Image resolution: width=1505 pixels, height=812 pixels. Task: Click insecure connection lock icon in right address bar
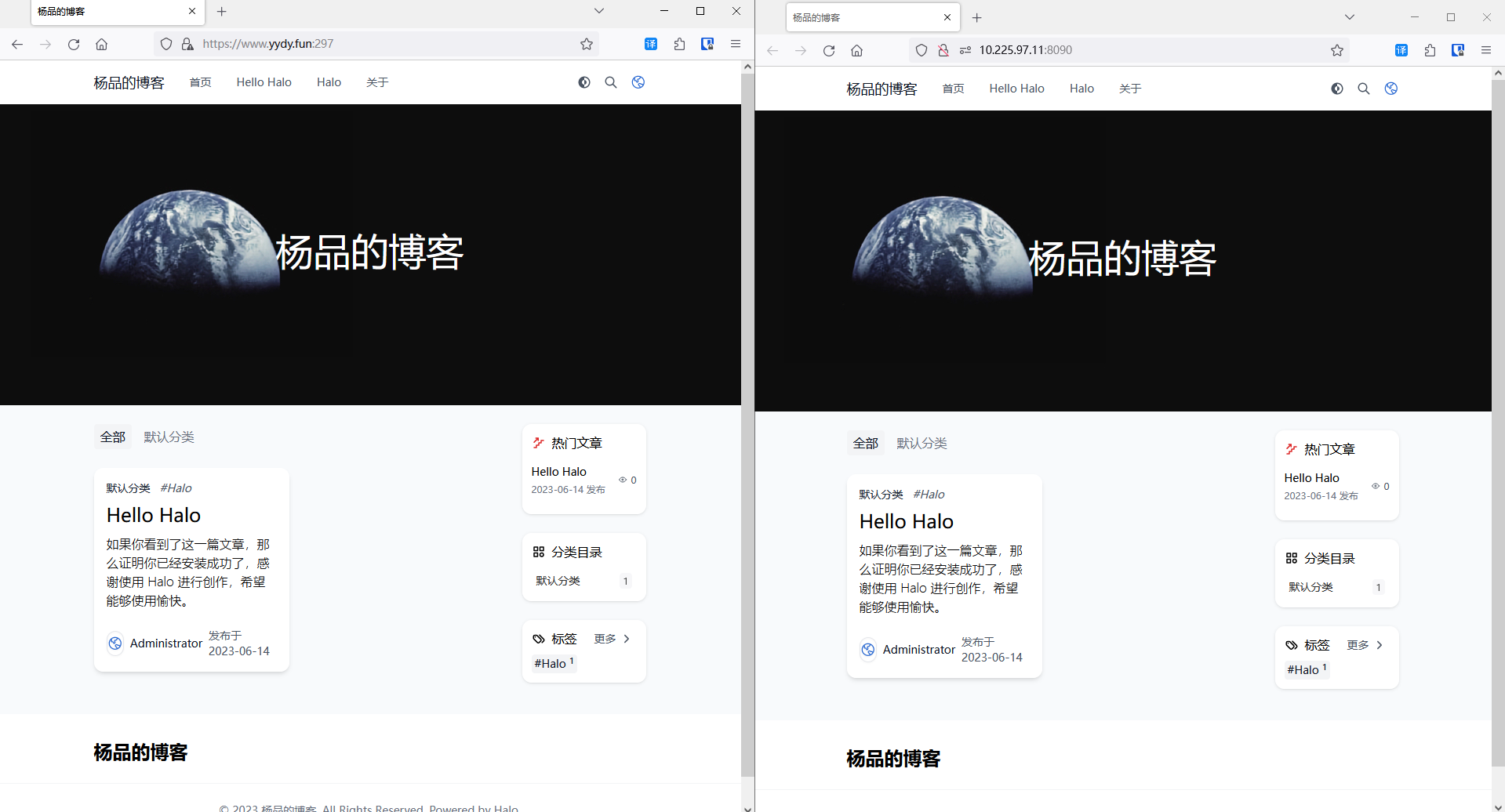pyautogui.click(x=943, y=50)
